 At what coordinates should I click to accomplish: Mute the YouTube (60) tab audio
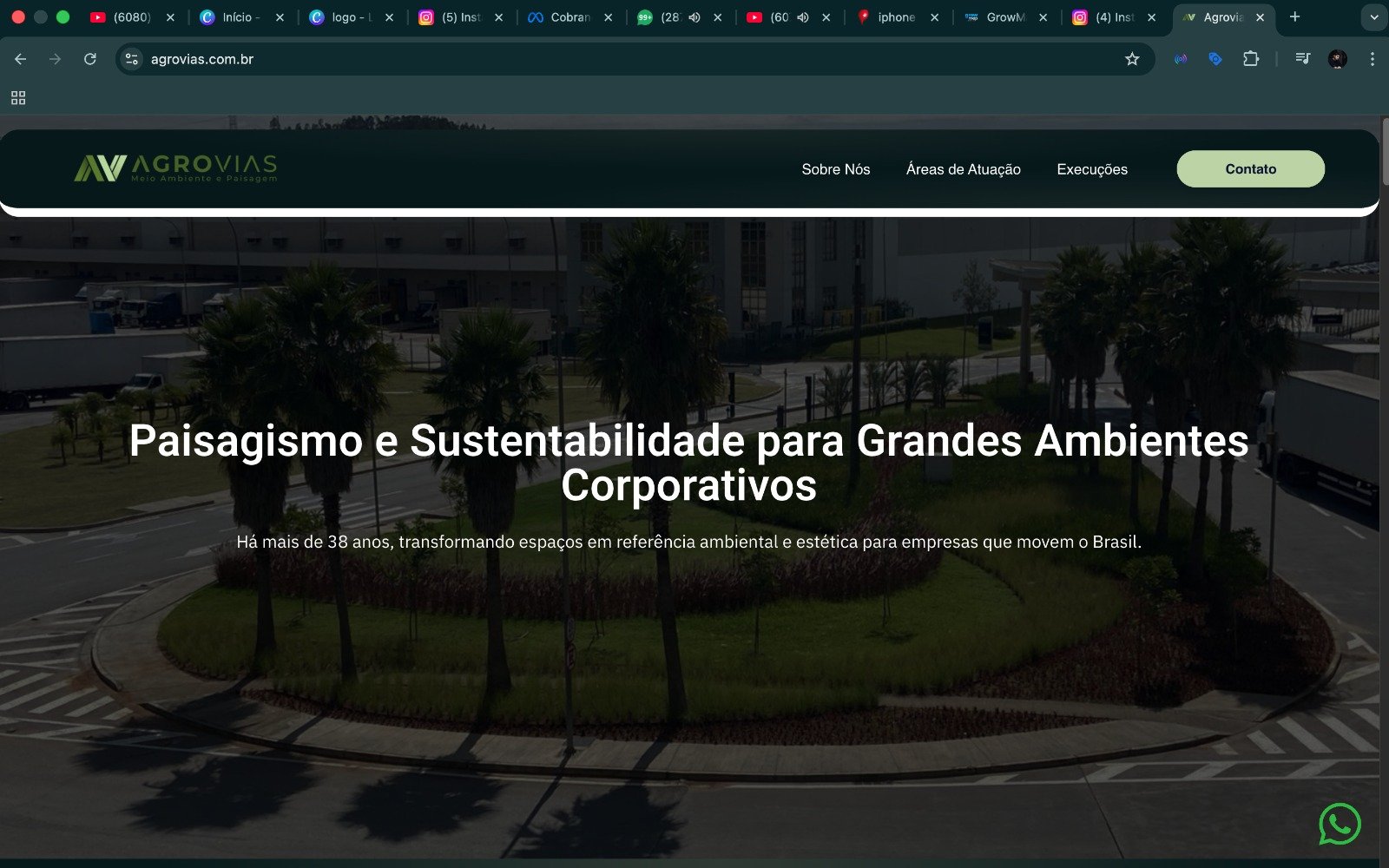pyautogui.click(x=804, y=16)
